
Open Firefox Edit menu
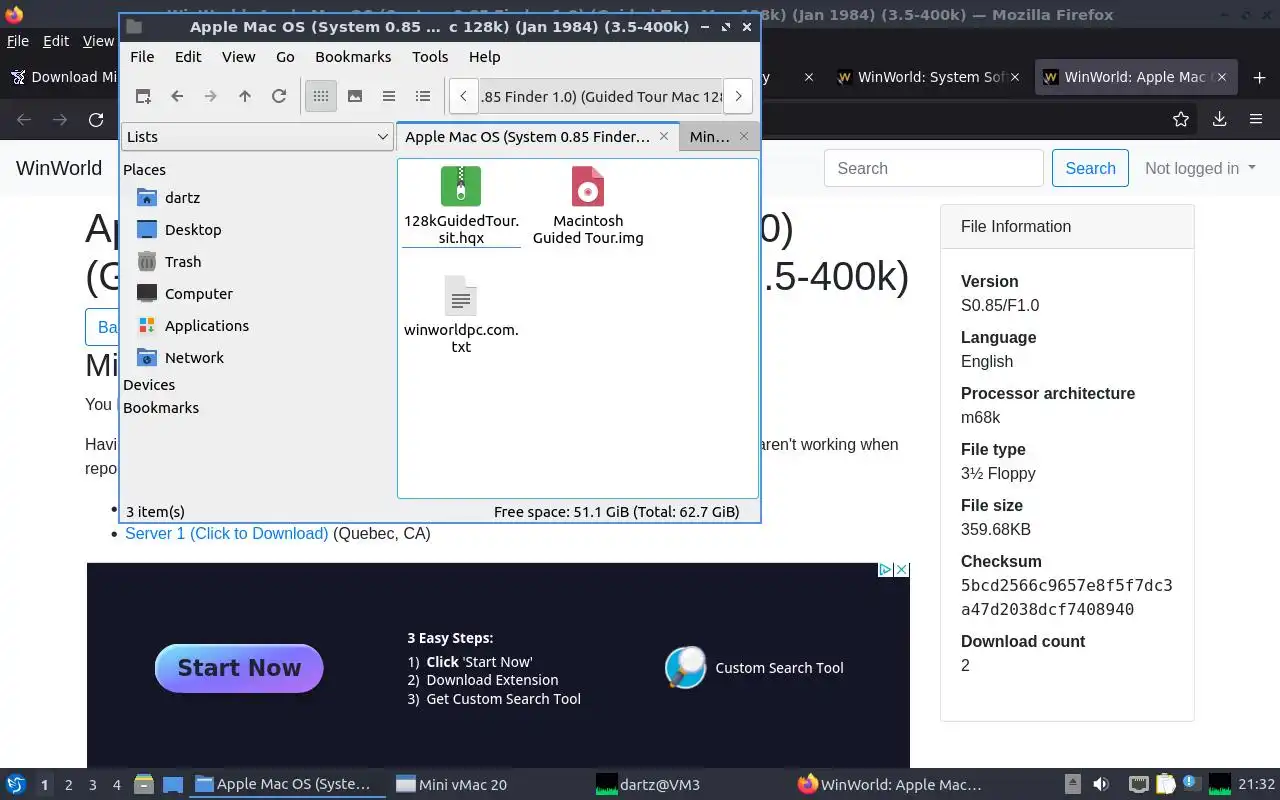pos(56,41)
